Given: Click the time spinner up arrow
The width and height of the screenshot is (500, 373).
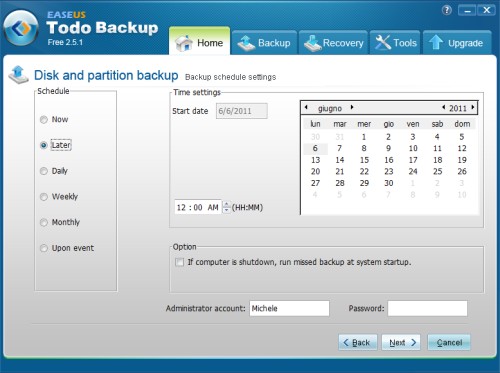Looking at the screenshot, I should click(226, 204).
